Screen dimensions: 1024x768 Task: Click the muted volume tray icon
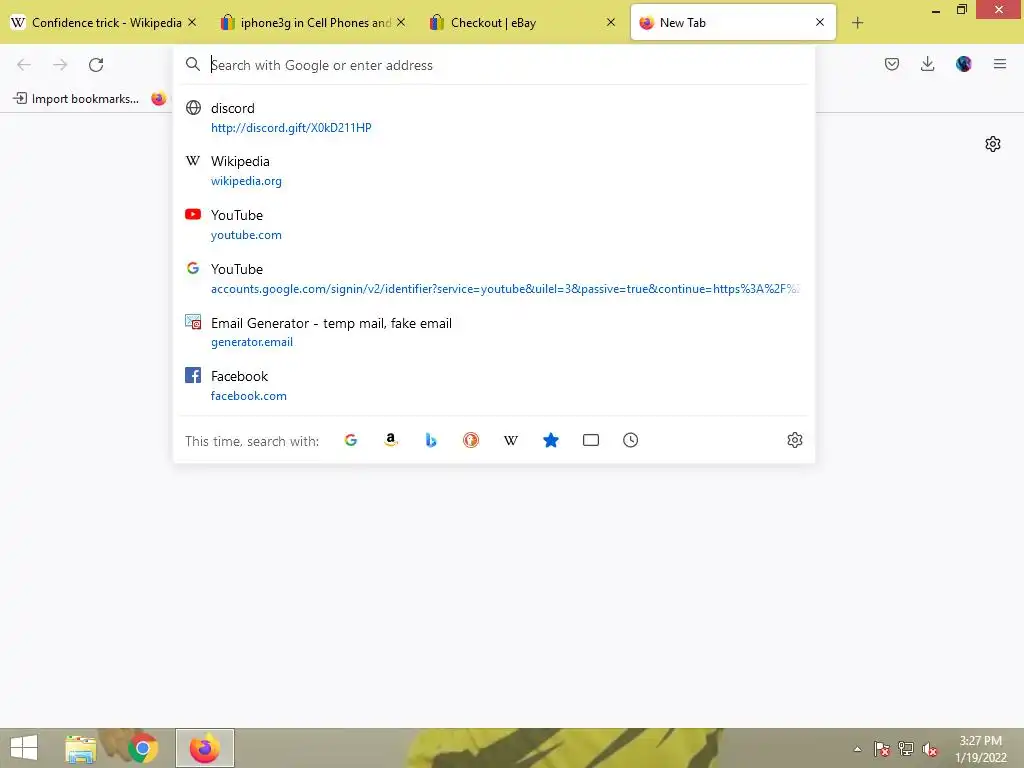click(929, 749)
